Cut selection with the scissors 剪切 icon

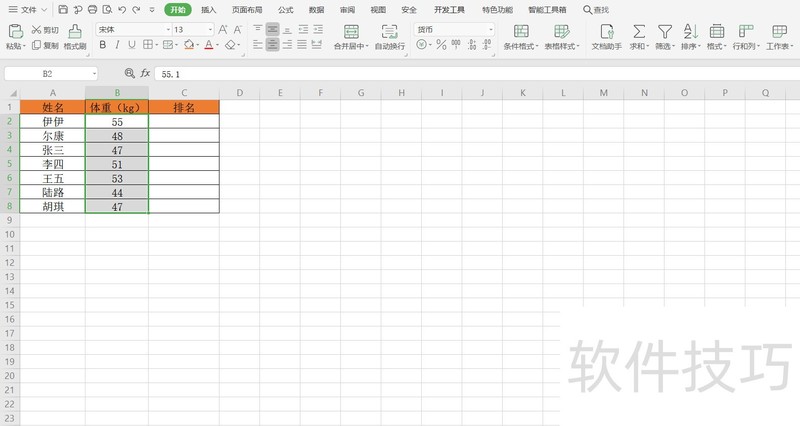click(x=45, y=30)
